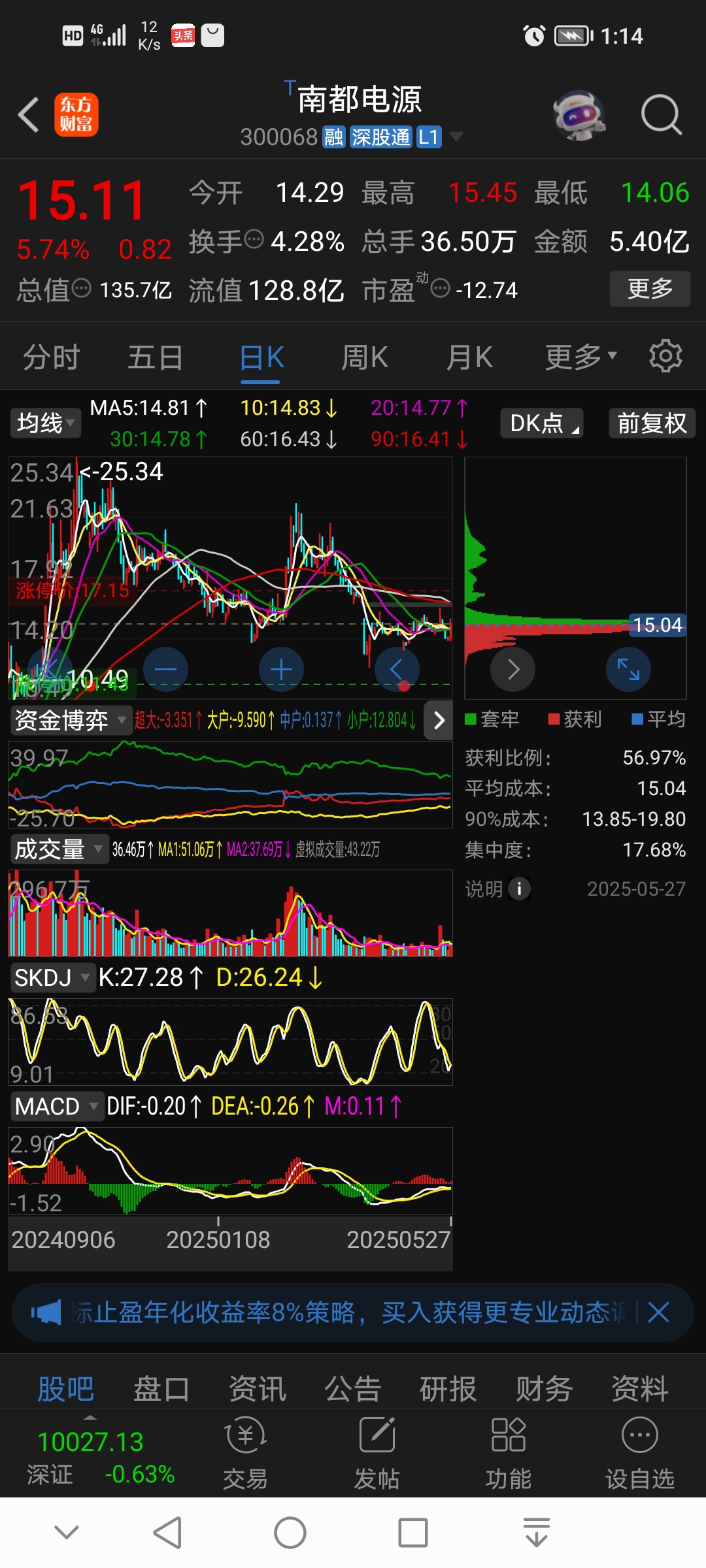Open the 资料 tab

tap(640, 1389)
